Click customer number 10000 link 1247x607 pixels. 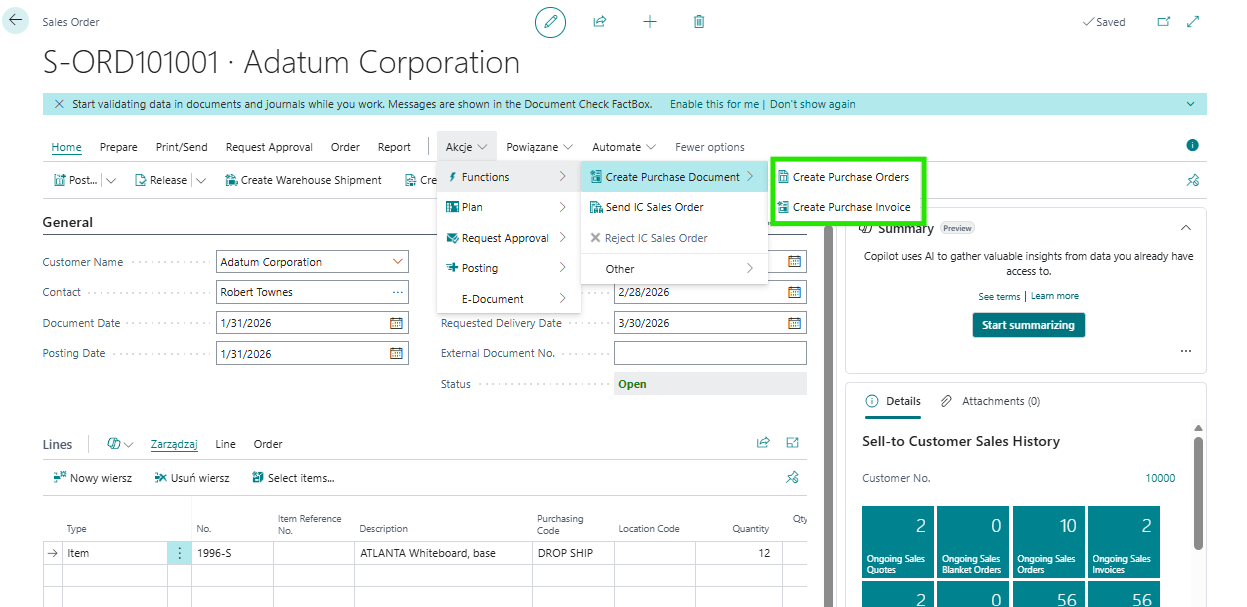[x=1160, y=478]
